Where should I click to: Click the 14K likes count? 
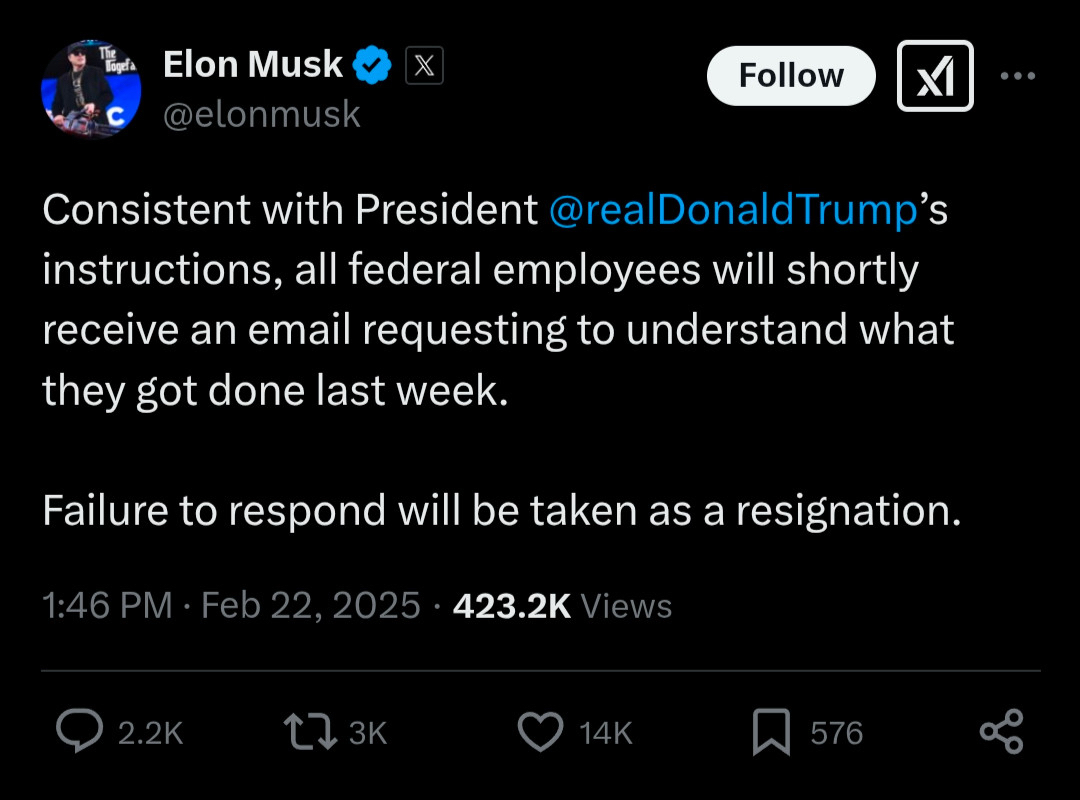(x=606, y=733)
